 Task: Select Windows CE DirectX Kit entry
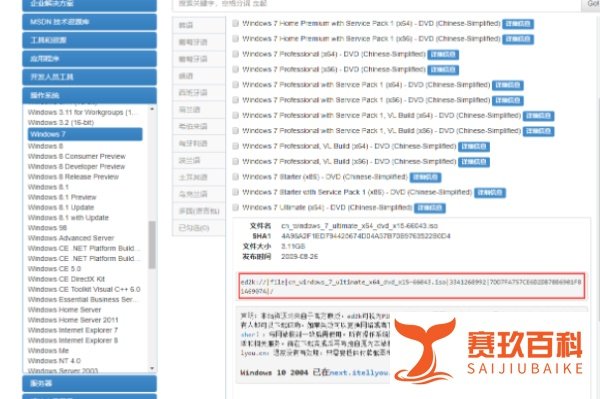[66, 279]
